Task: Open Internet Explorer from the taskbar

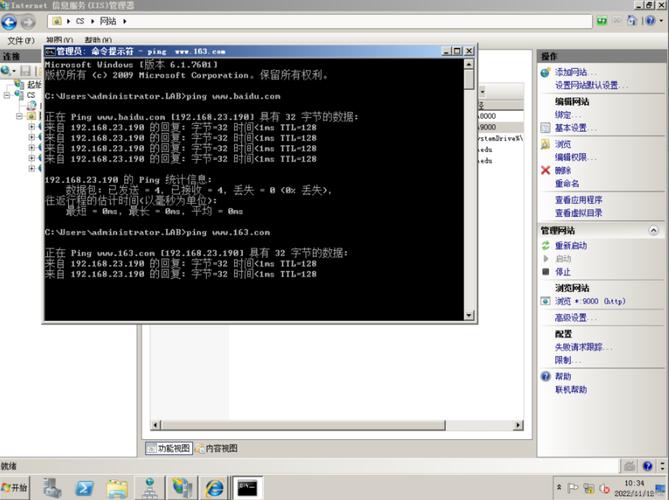Action: click(214, 488)
